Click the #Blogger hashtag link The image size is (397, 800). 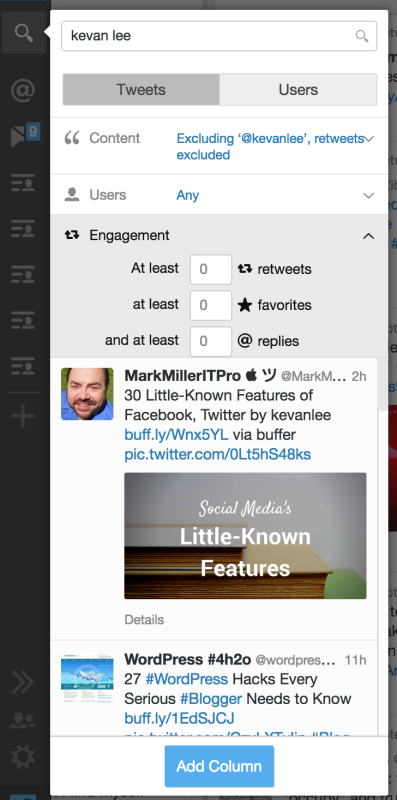pyautogui.click(x=211, y=698)
